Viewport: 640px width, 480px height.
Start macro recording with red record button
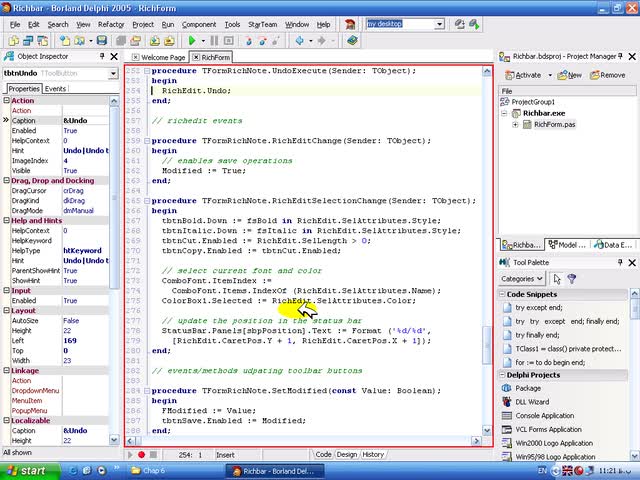tap(141, 454)
